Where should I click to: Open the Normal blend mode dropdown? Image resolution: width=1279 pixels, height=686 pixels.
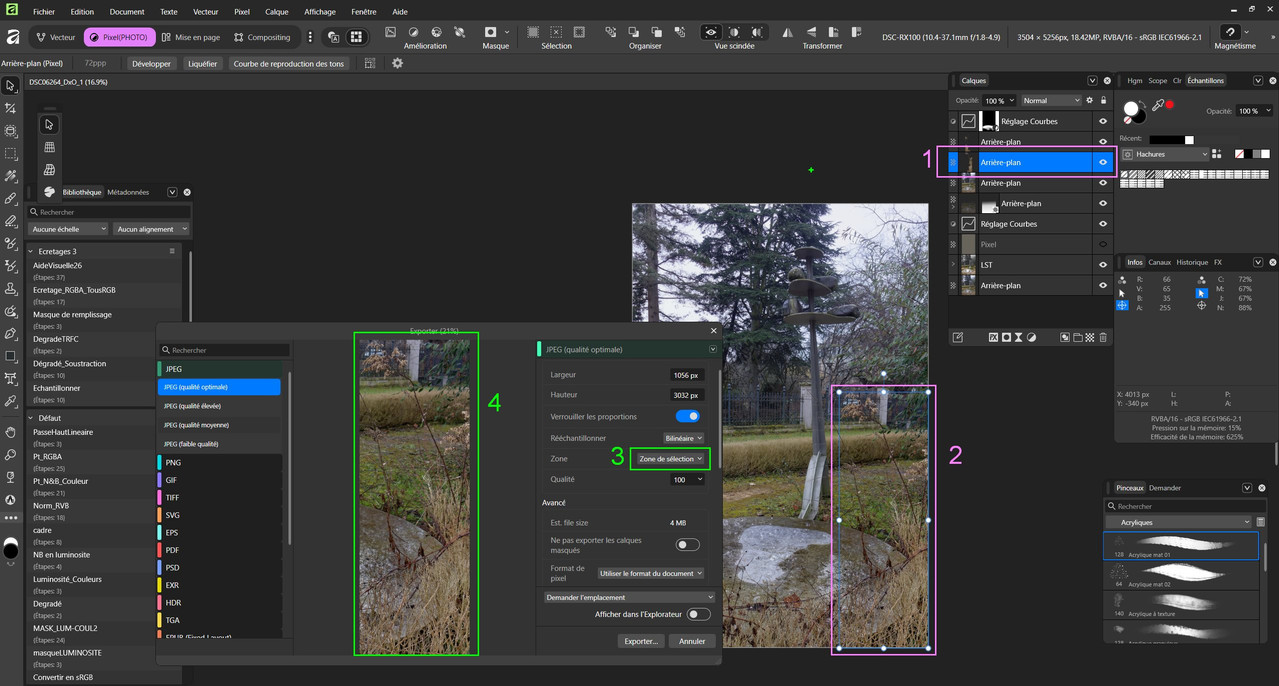click(1051, 100)
